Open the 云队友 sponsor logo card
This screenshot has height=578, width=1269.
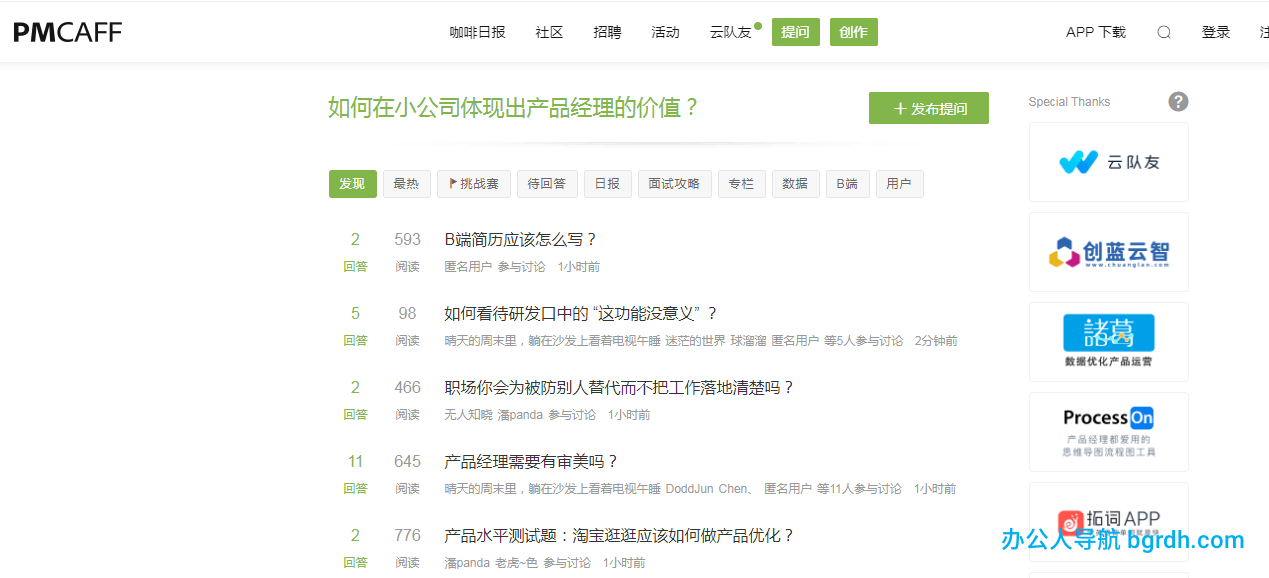coord(1108,162)
